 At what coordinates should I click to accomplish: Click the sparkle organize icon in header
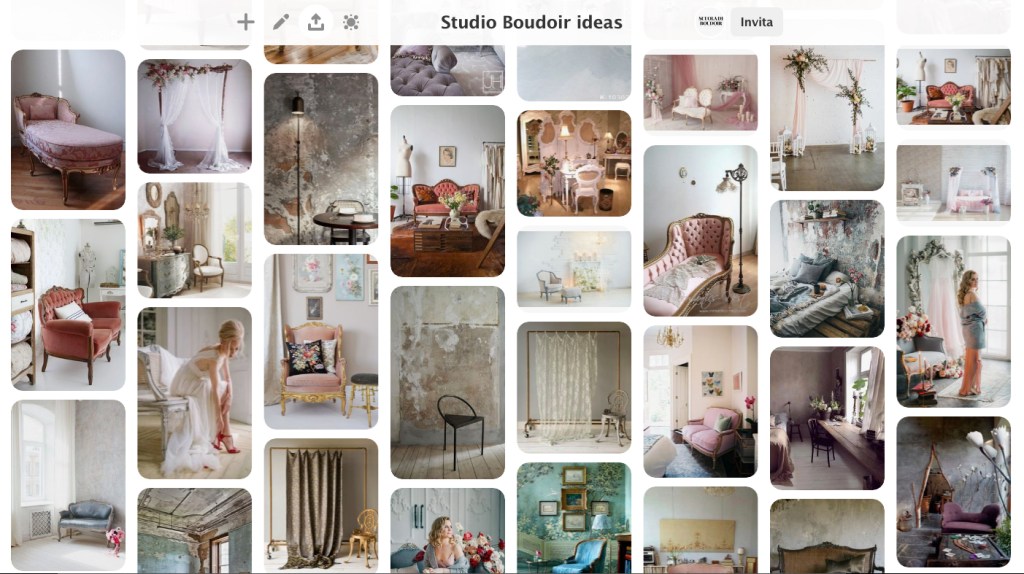click(x=351, y=22)
